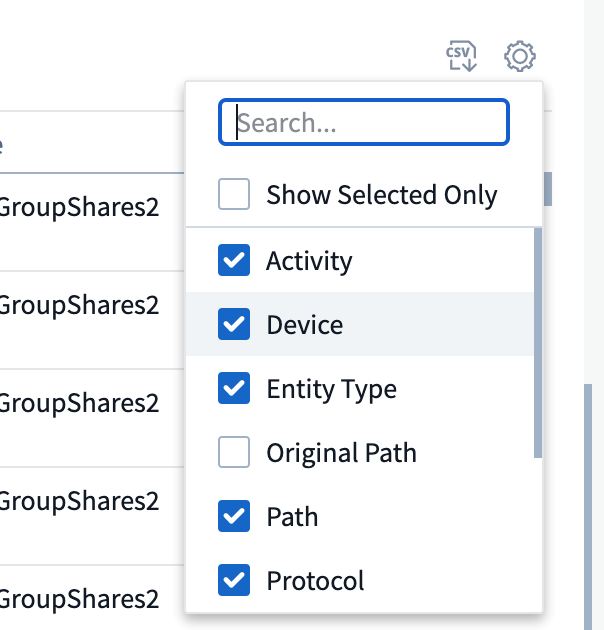
Task: Click the Original Path label text
Action: tap(341, 453)
